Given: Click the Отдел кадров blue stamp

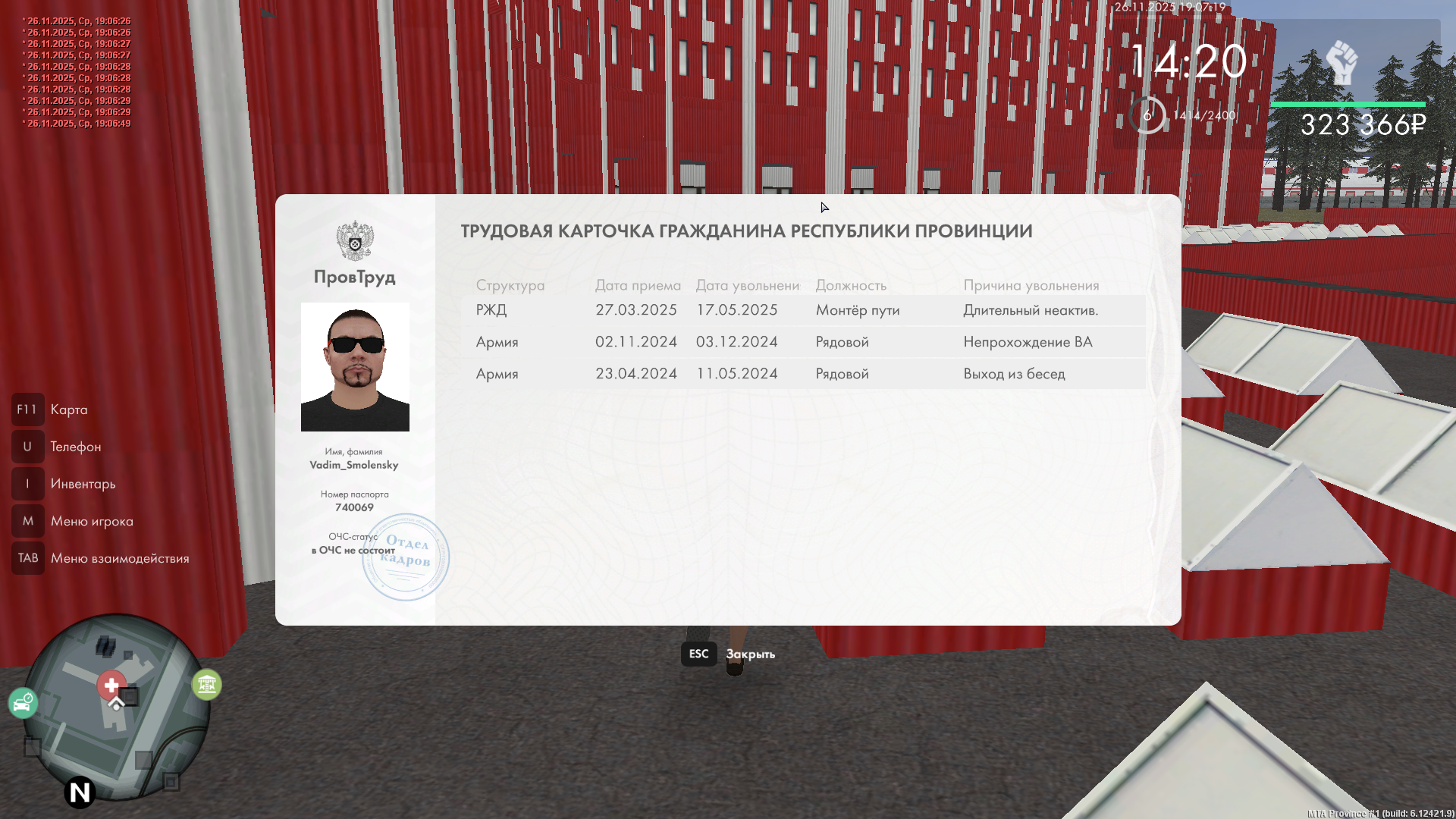Looking at the screenshot, I should pos(406,557).
